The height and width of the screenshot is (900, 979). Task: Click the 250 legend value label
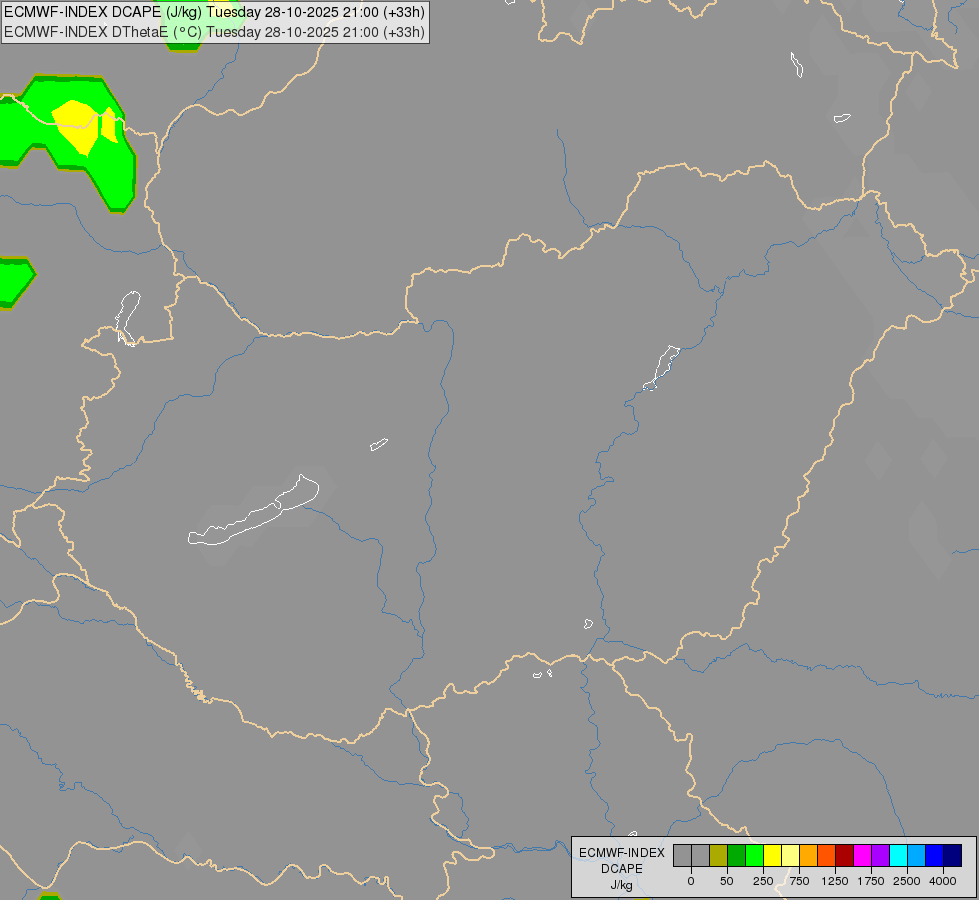coord(763,881)
